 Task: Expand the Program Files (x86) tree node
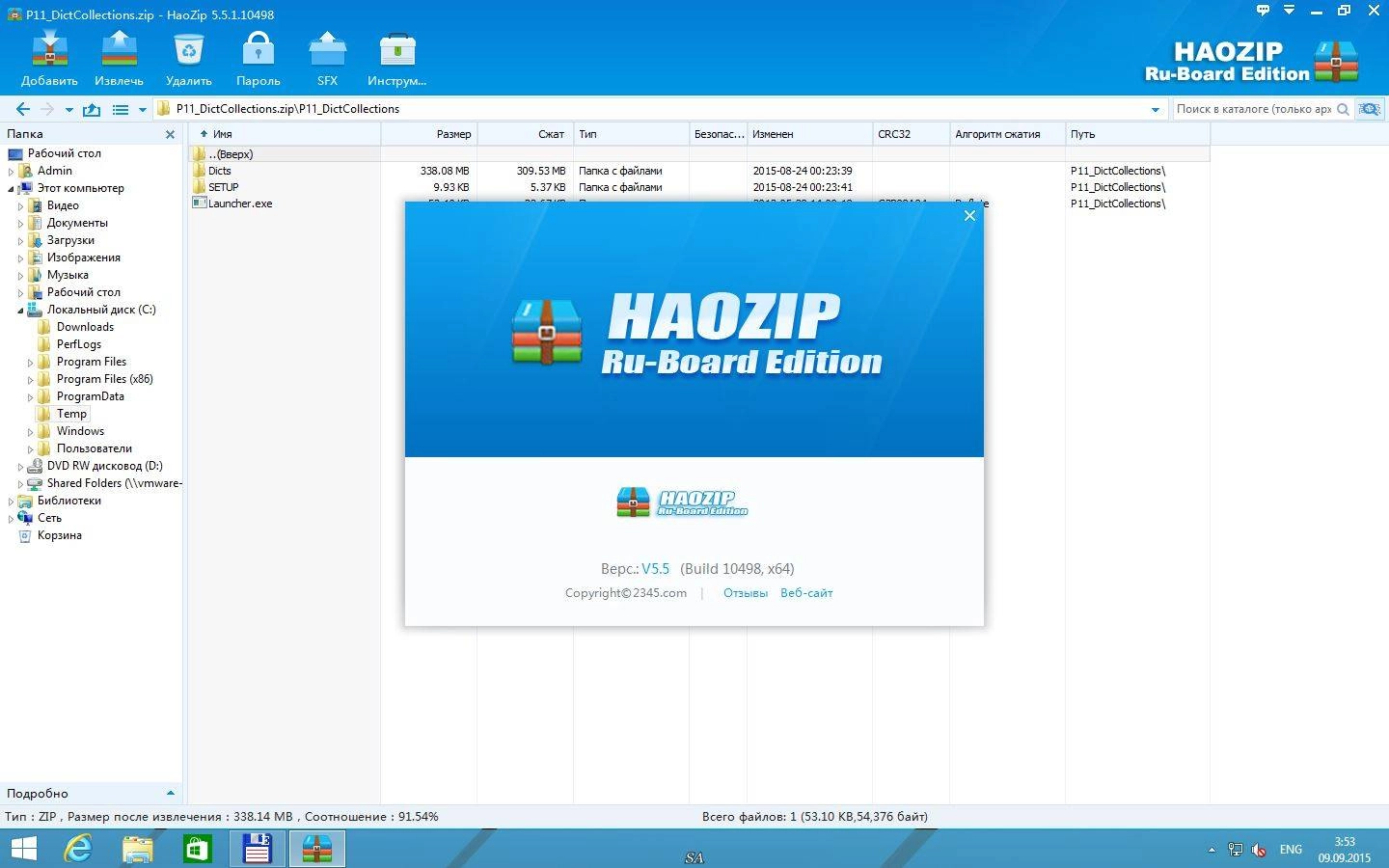tap(31, 380)
